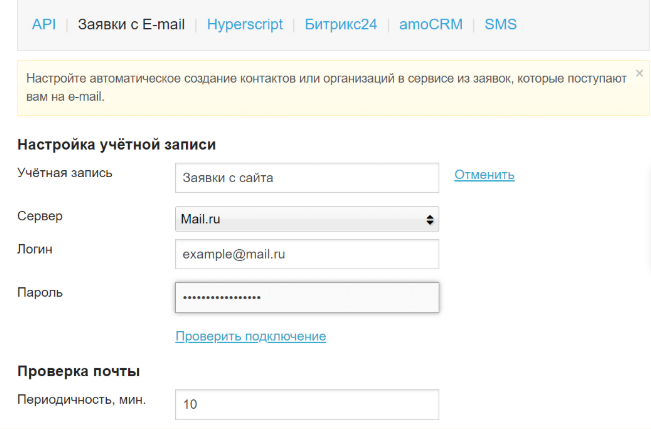The height and width of the screenshot is (429, 651).
Task: Click the Учётная запись field label
Action: [x=65, y=172]
